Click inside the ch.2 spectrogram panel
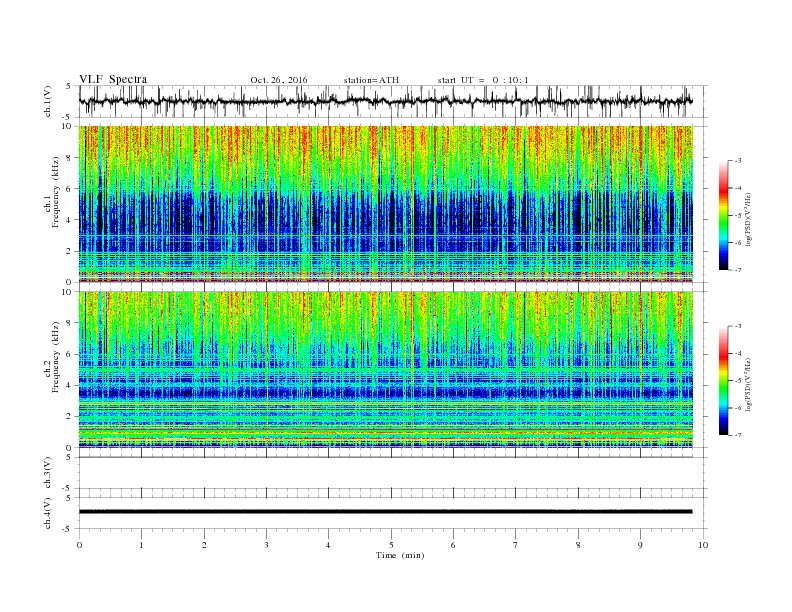792x612 pixels. click(x=385, y=370)
